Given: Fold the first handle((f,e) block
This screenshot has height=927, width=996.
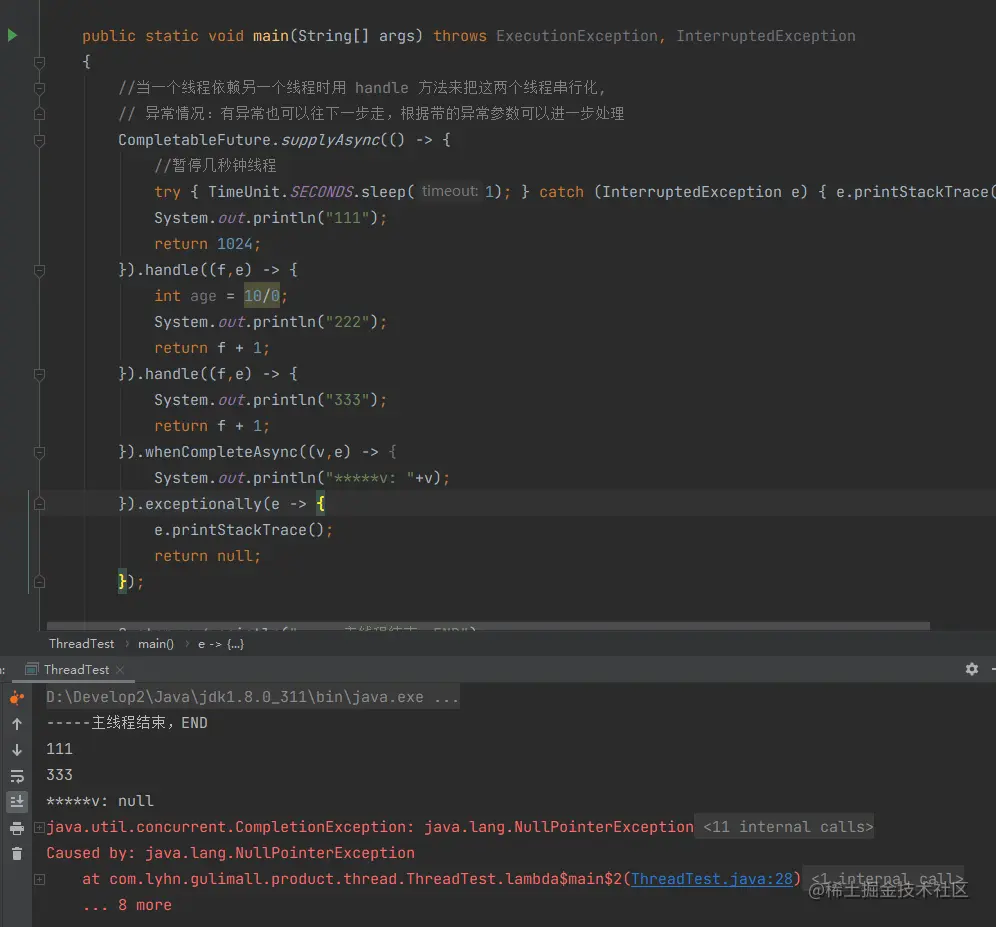Looking at the screenshot, I should point(39,270).
